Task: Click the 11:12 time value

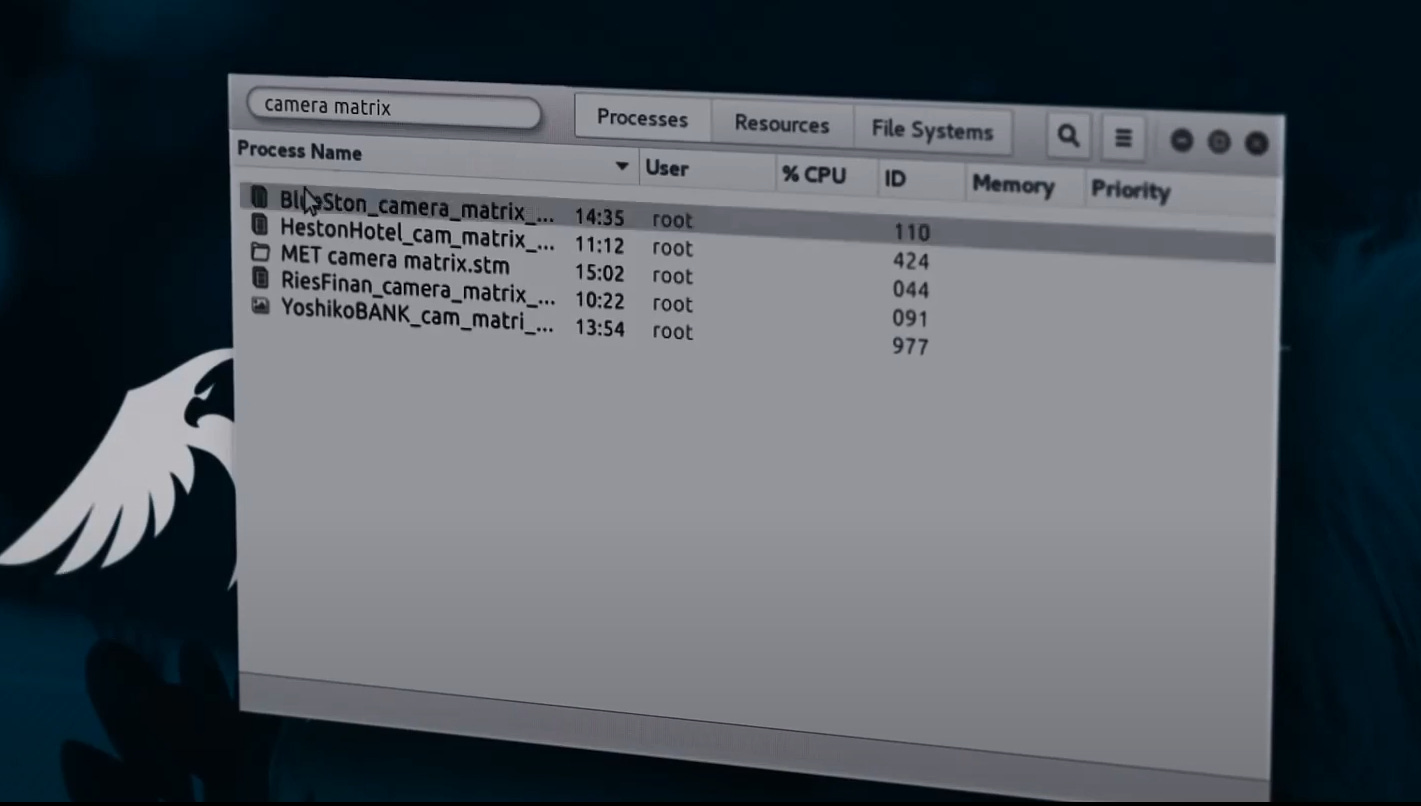Action: click(599, 245)
